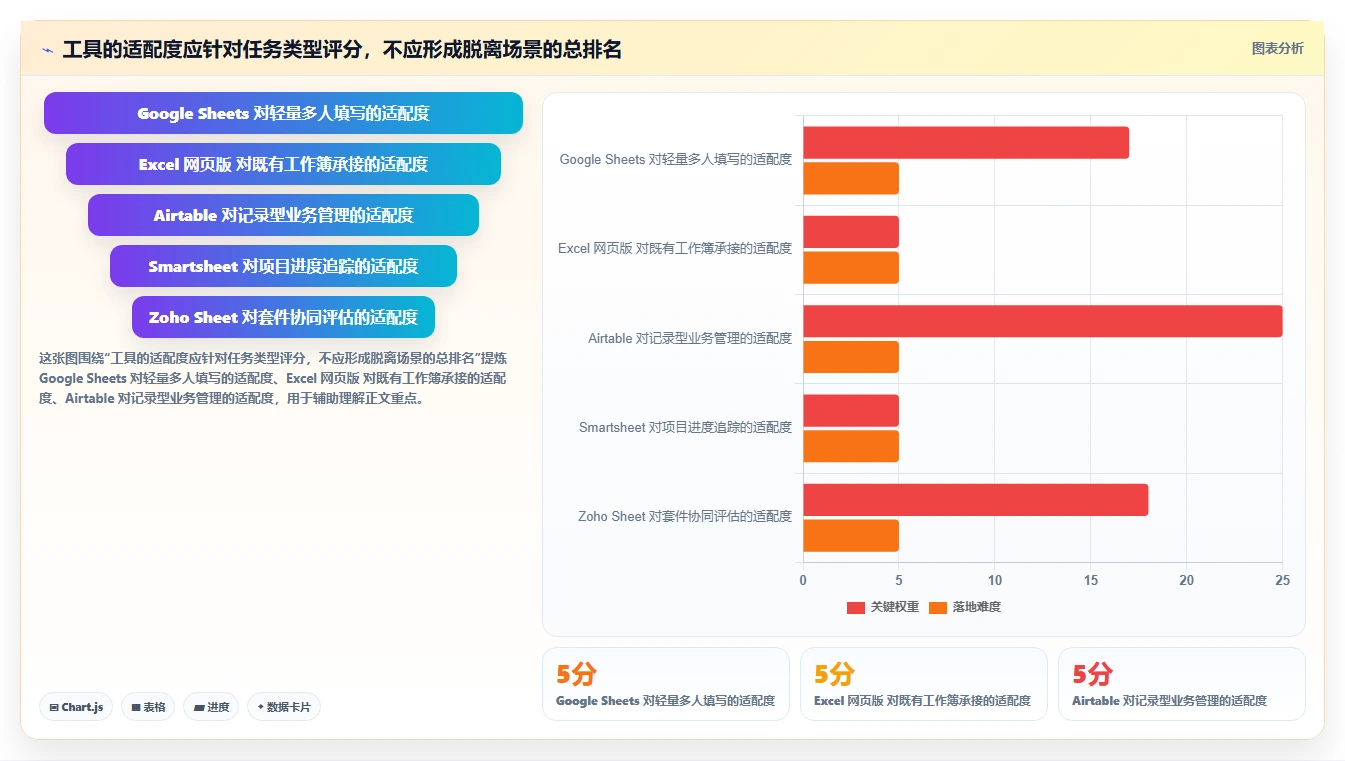Screen dimensions: 1345x761
Task: Click the 表格 tag chip
Action: [x=148, y=707]
